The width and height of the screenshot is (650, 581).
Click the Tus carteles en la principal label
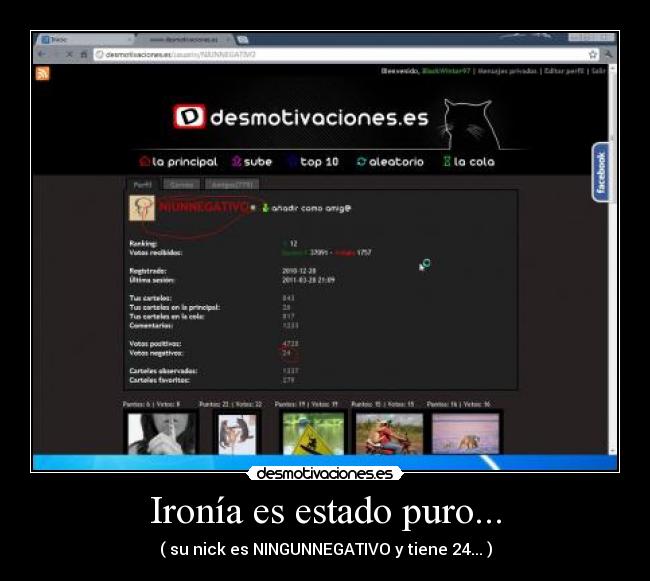coord(175,307)
